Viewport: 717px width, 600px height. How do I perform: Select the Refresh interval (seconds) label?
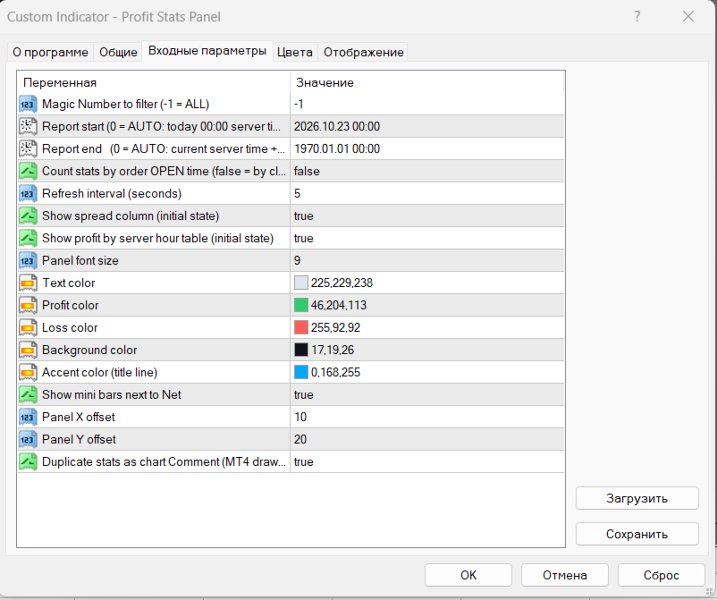point(112,194)
